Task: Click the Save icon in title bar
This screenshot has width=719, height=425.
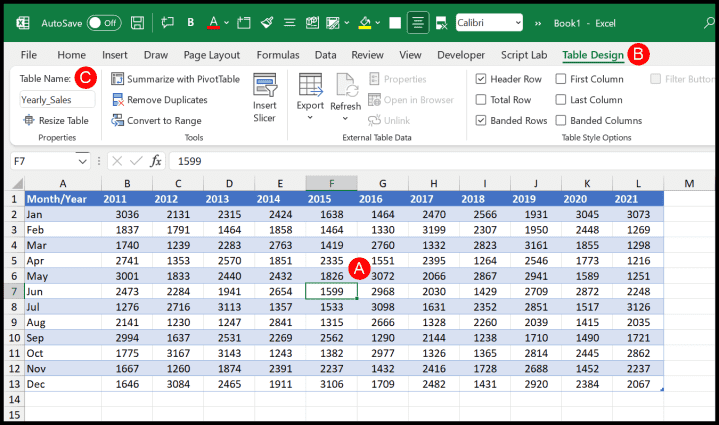Action: pos(137,22)
